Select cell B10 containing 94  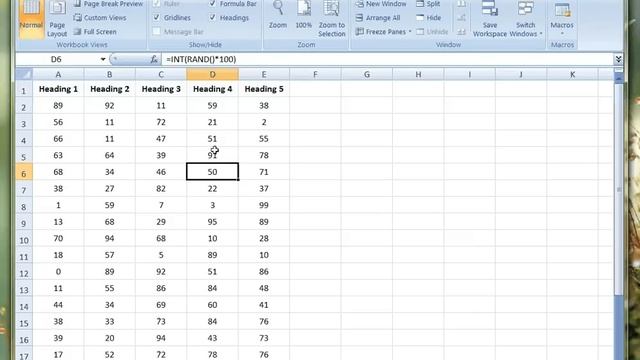point(109,238)
